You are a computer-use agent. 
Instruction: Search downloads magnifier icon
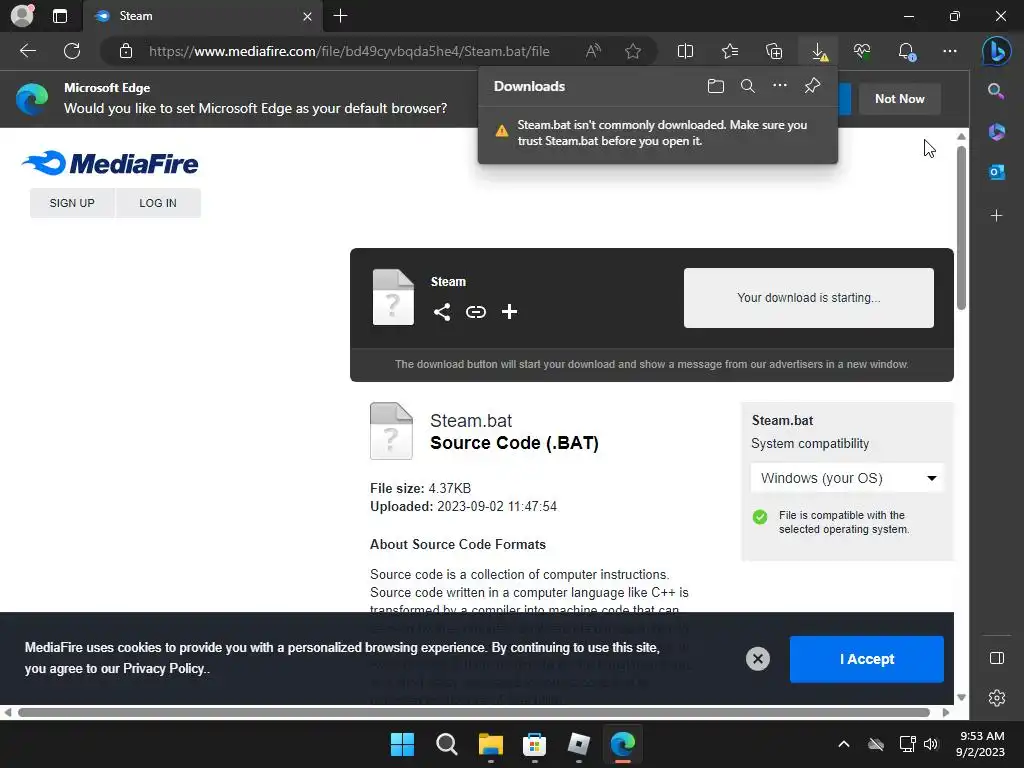point(748,86)
